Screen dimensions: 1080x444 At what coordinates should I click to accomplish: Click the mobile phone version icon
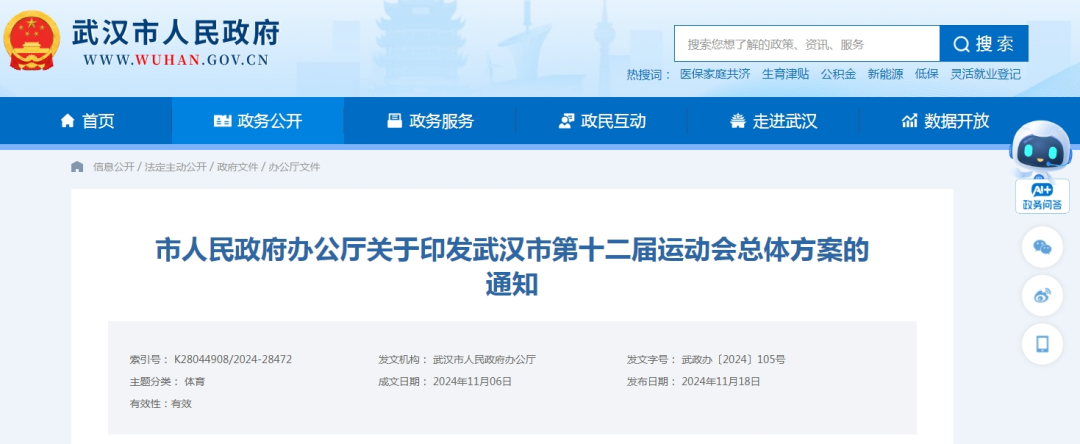(x=1042, y=343)
